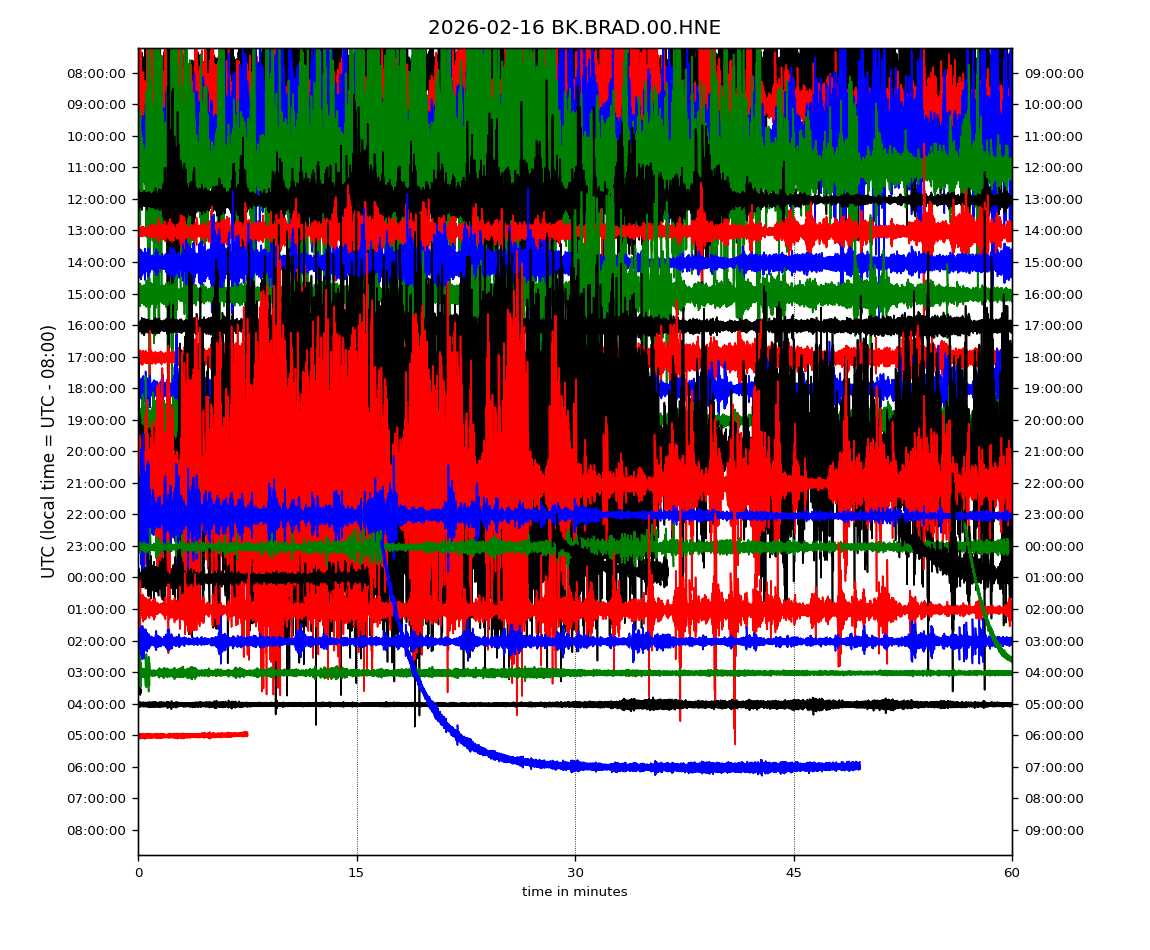Image resolution: width=1150 pixels, height=950 pixels.
Task: Click the left-axis 00:00:00 tick label
Action: (x=98, y=577)
